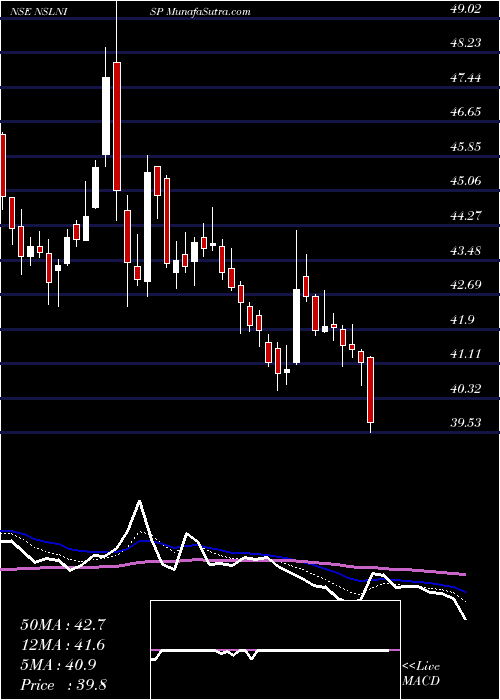Click the 47.44 price axis label
The height and width of the screenshot is (700, 500).
point(466,78)
